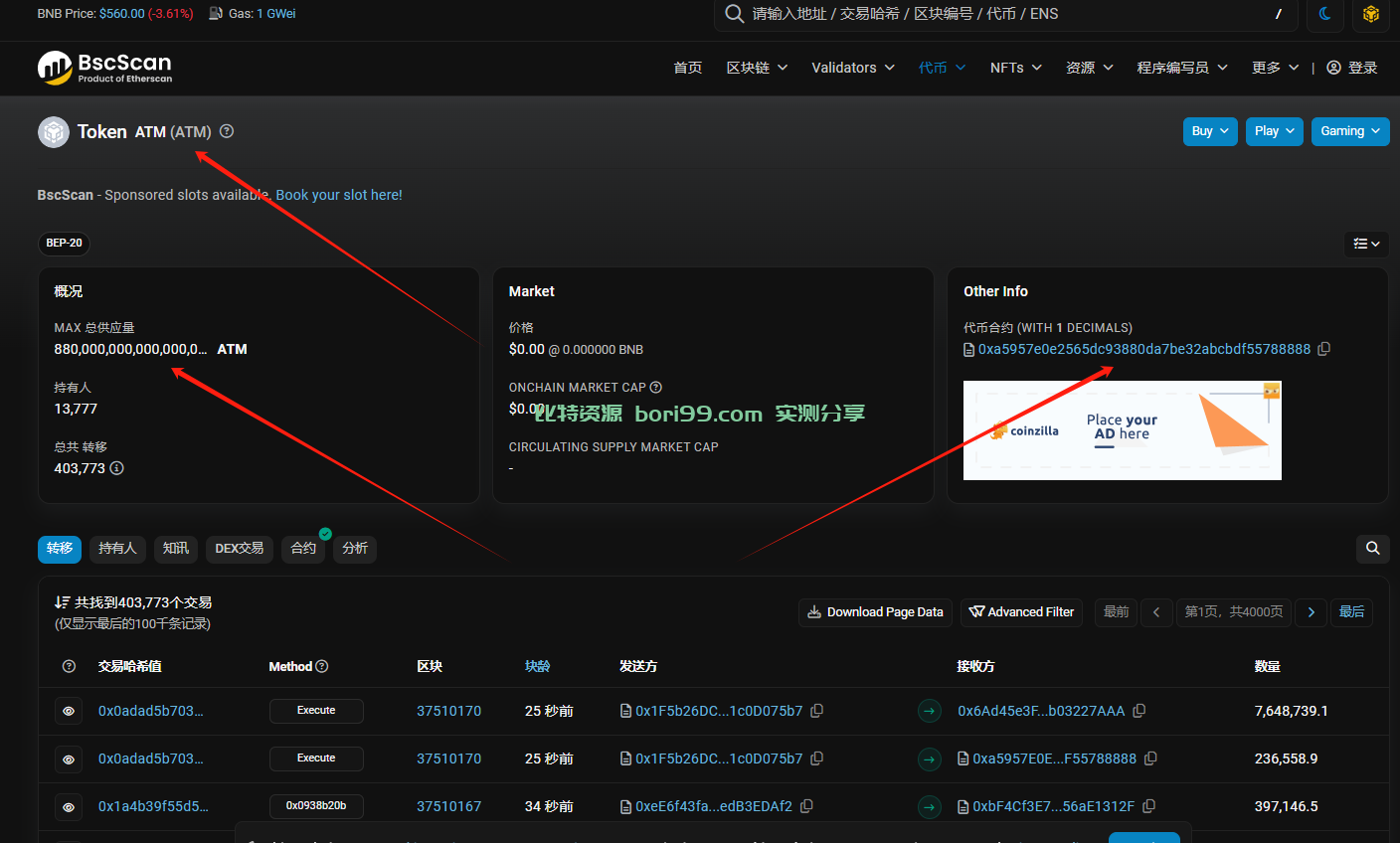View details of first 0x0adad5b703 transaction

tap(69, 712)
